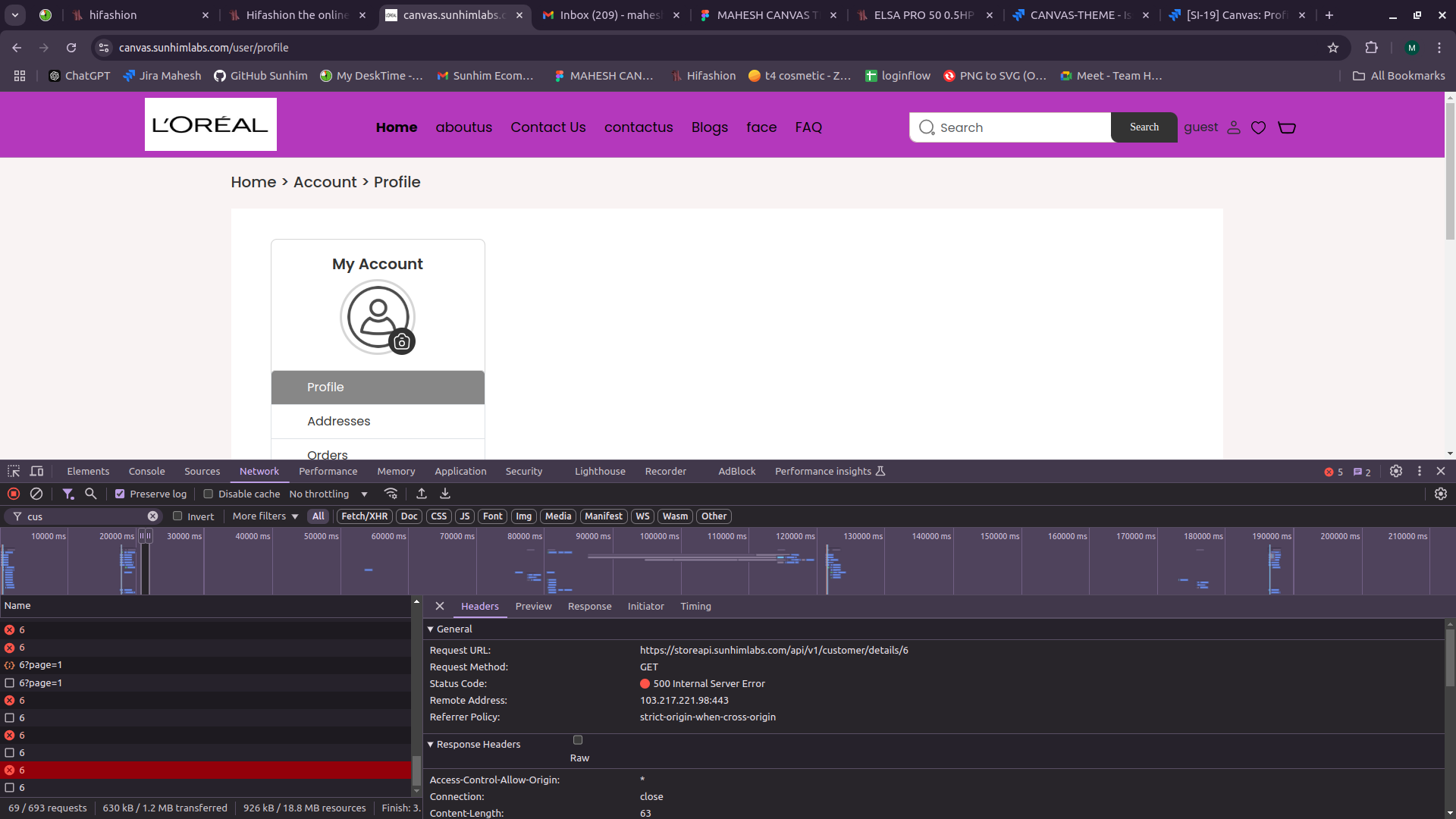Open the shopping cart icon
Screen dimensions: 1456x819
click(x=1287, y=127)
